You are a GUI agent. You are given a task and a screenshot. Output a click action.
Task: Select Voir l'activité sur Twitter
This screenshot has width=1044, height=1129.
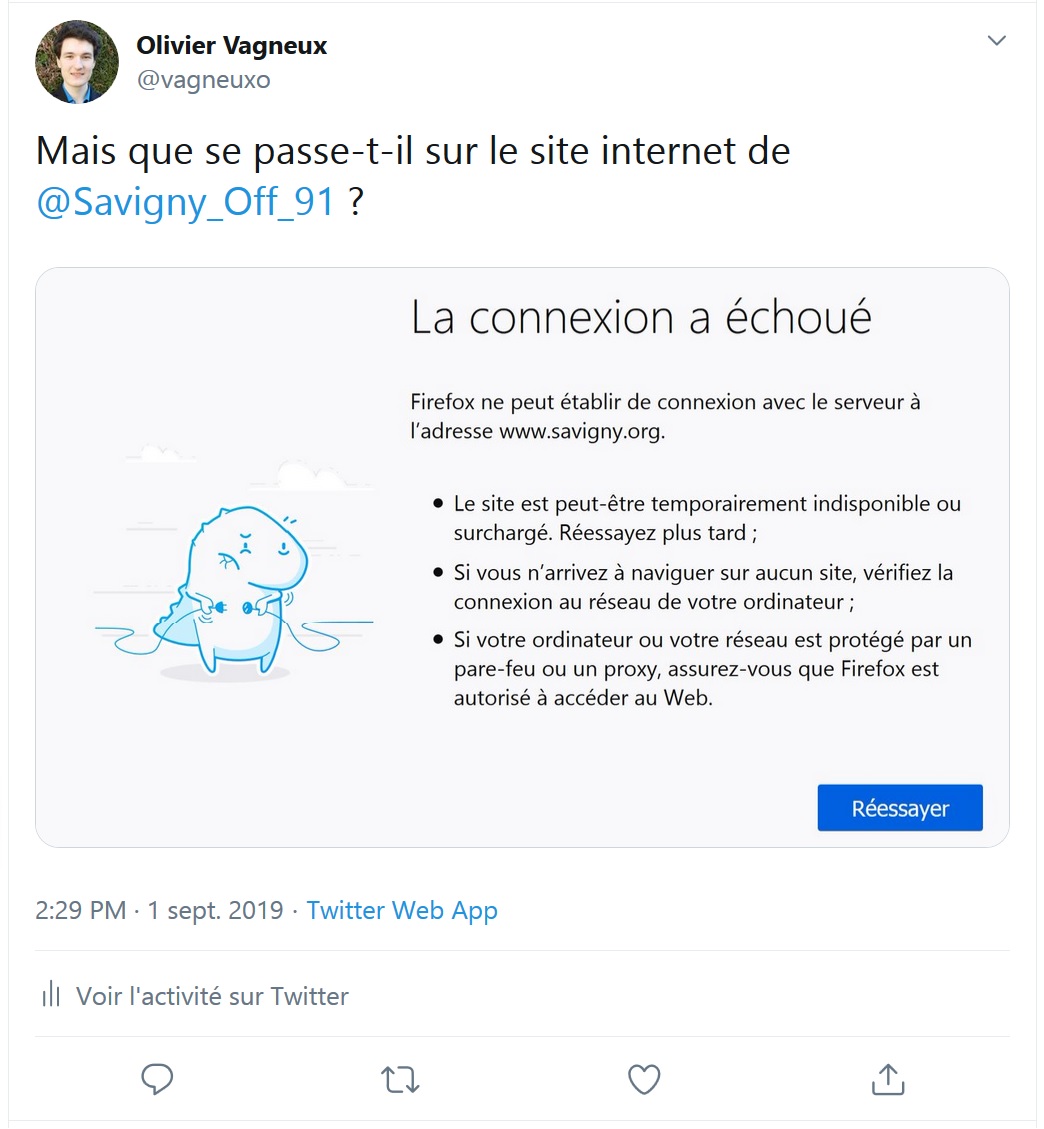212,996
